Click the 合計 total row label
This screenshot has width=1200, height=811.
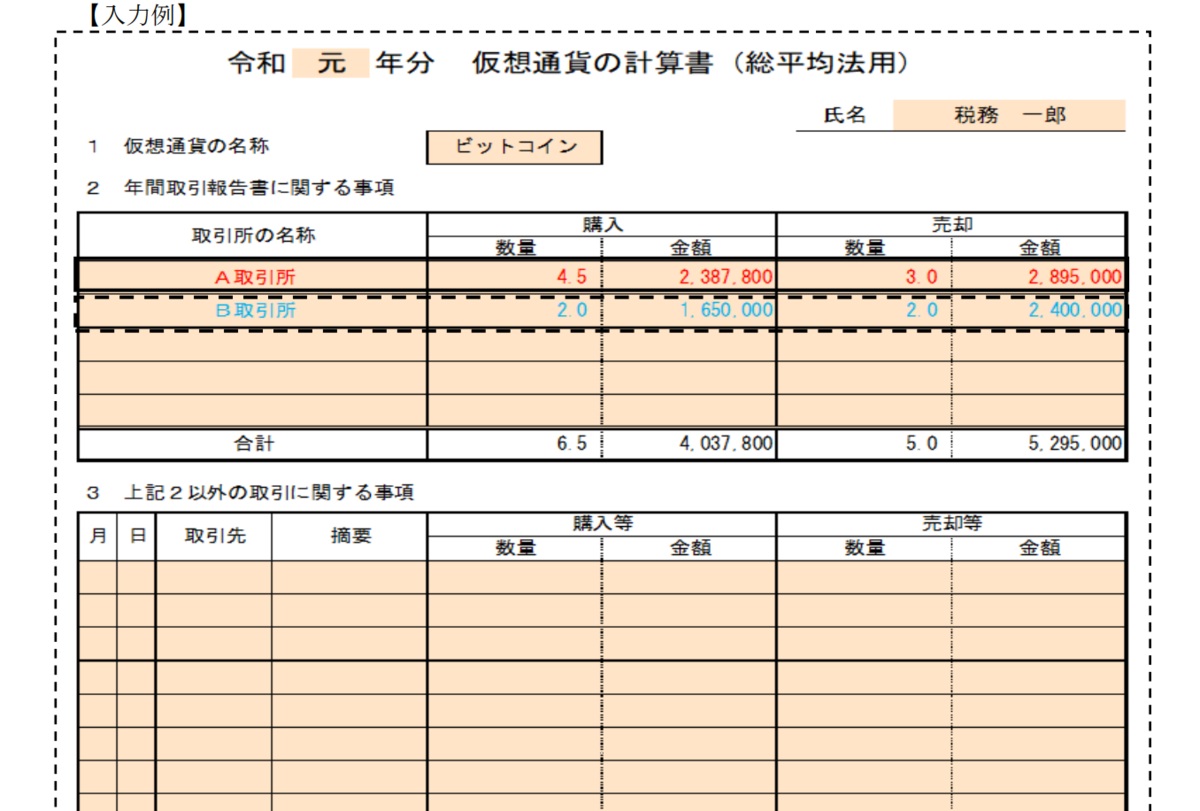(x=252, y=443)
